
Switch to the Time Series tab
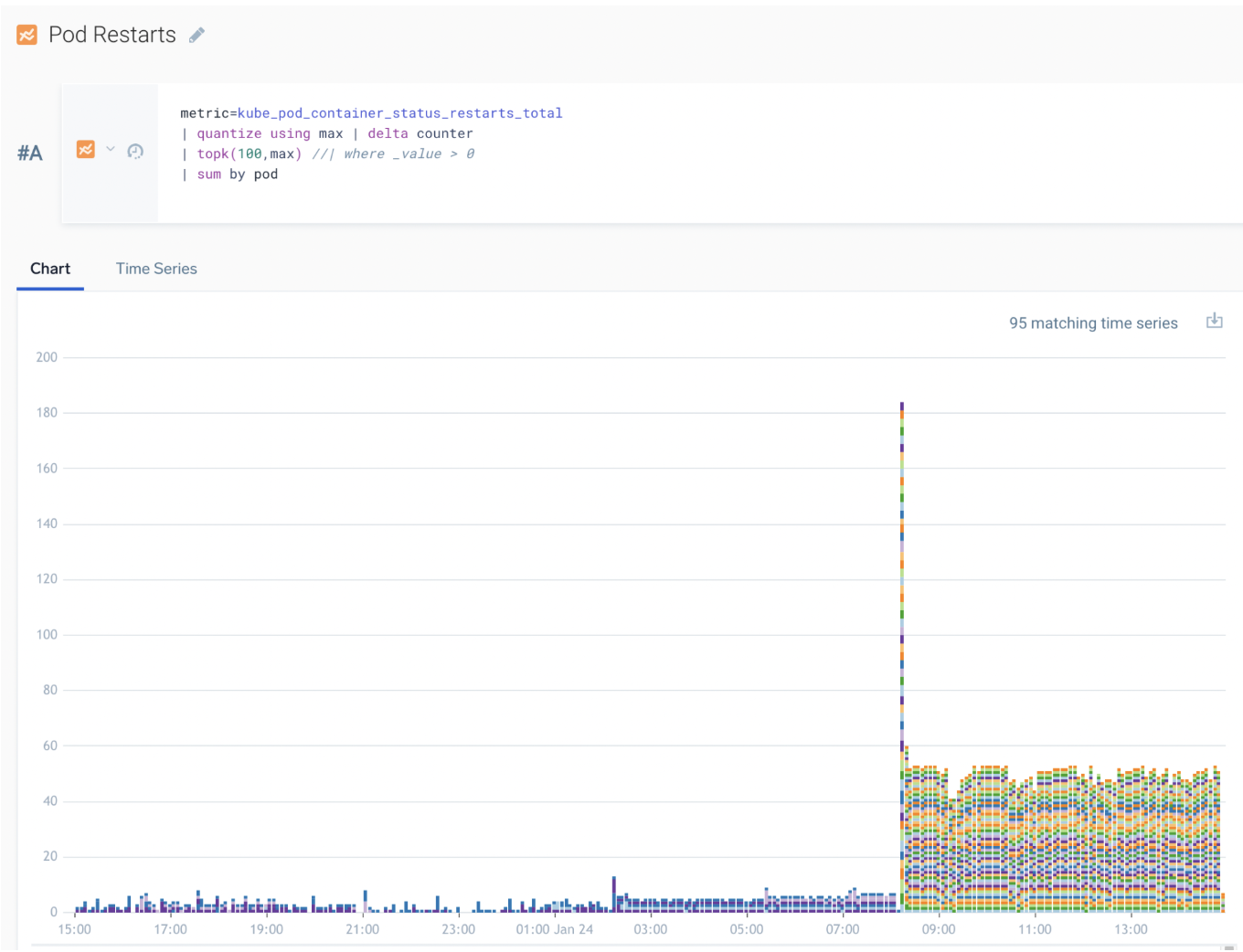pyautogui.click(x=156, y=268)
